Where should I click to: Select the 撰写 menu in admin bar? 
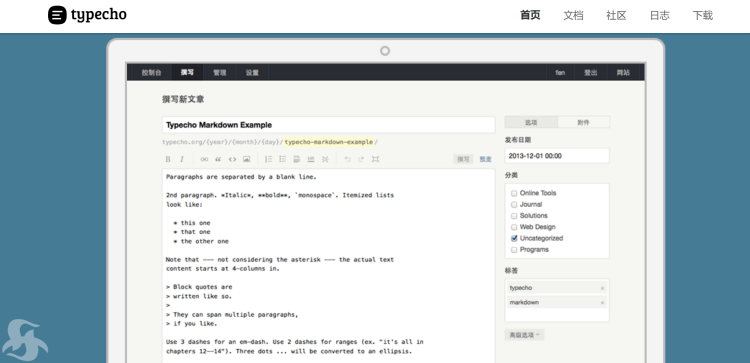pyautogui.click(x=187, y=73)
